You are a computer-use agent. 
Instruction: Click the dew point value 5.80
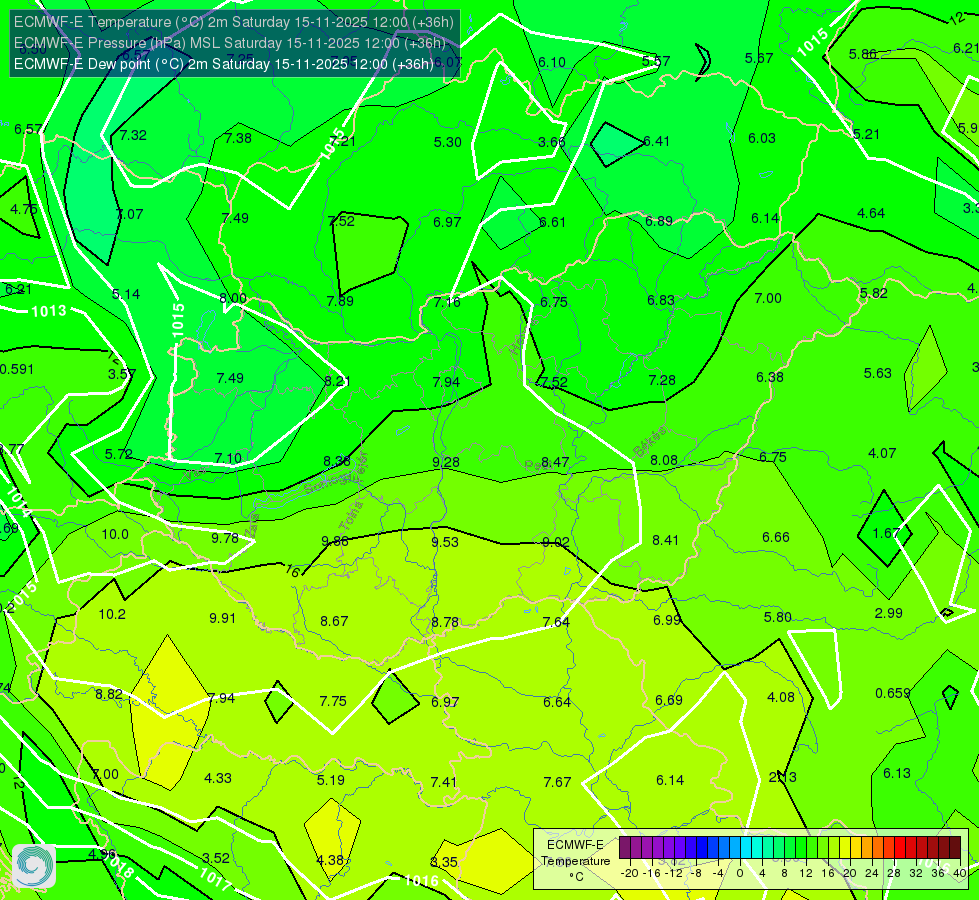777,617
